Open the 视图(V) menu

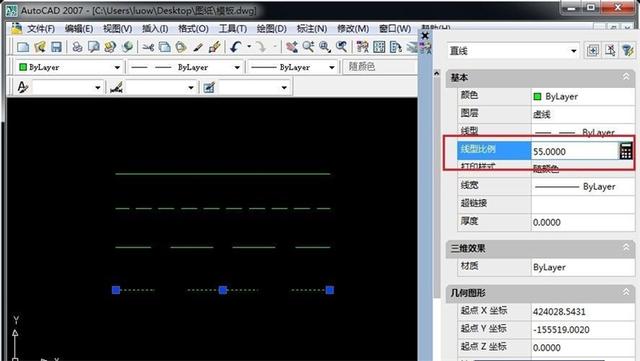pyautogui.click(x=118, y=29)
